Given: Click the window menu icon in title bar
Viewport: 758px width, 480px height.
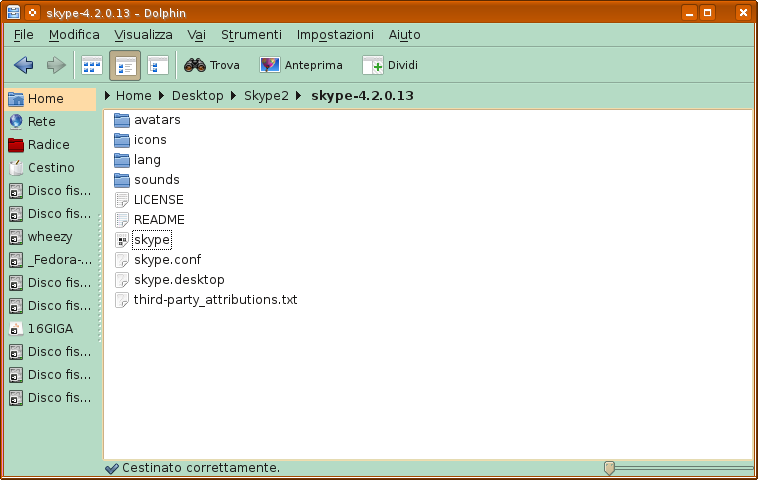Looking at the screenshot, I should point(14,13).
